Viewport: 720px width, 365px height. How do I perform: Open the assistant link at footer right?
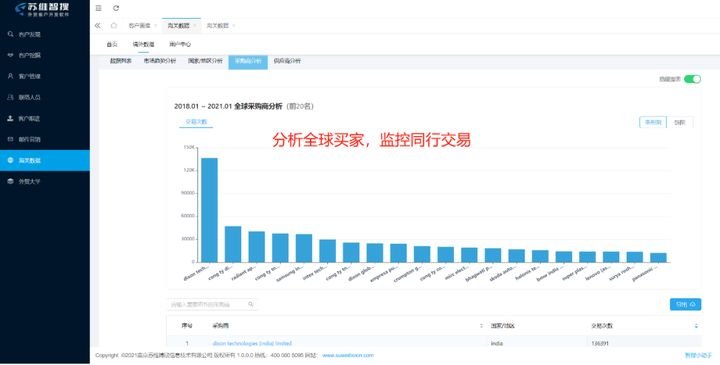698,355
